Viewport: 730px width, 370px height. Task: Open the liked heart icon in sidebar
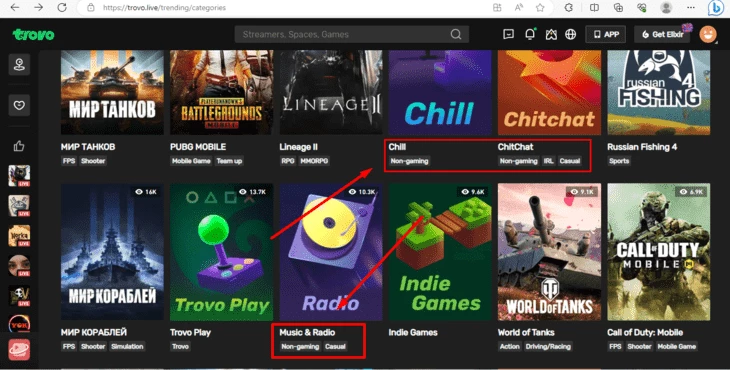click(x=19, y=105)
